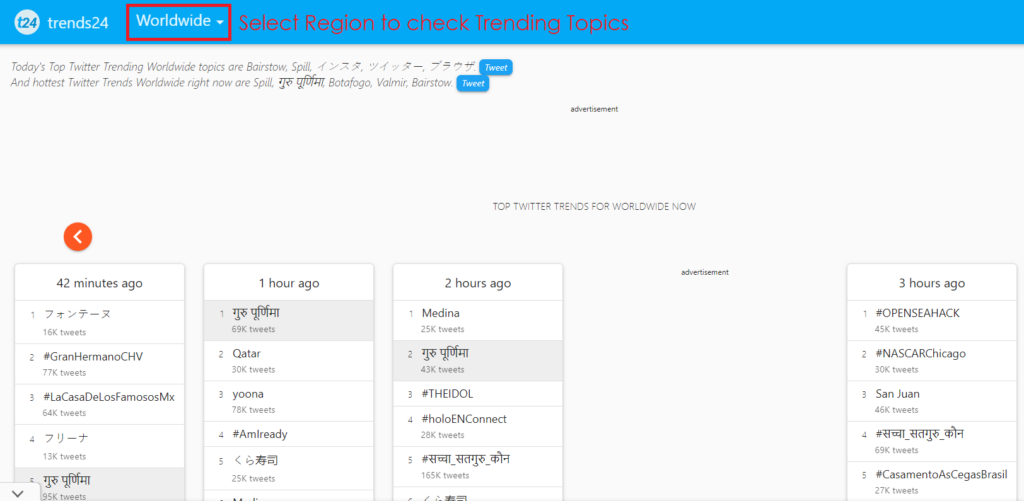Open #holoENConnect trend
The height and width of the screenshot is (501, 1024).
464,419
